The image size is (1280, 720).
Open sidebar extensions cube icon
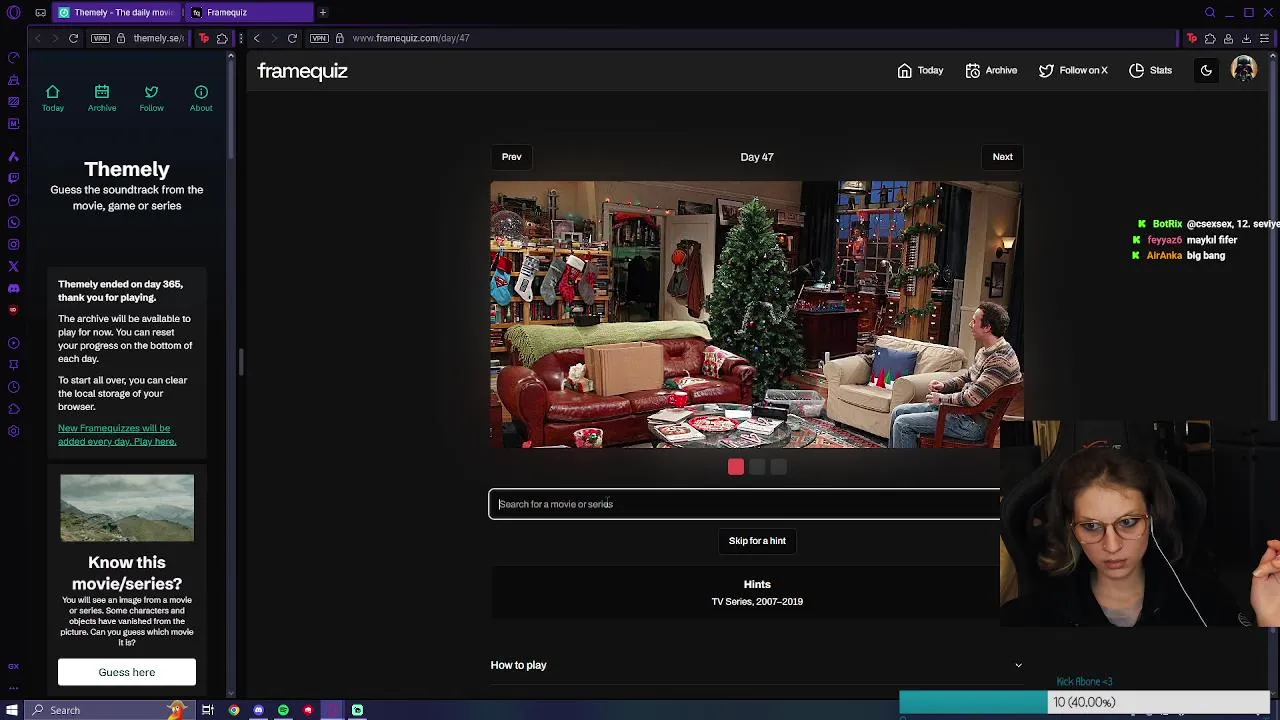(13, 409)
